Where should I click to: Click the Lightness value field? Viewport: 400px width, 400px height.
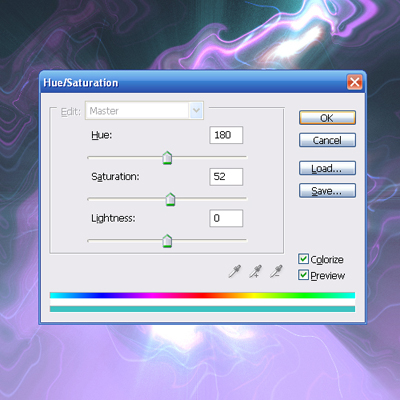[226, 218]
